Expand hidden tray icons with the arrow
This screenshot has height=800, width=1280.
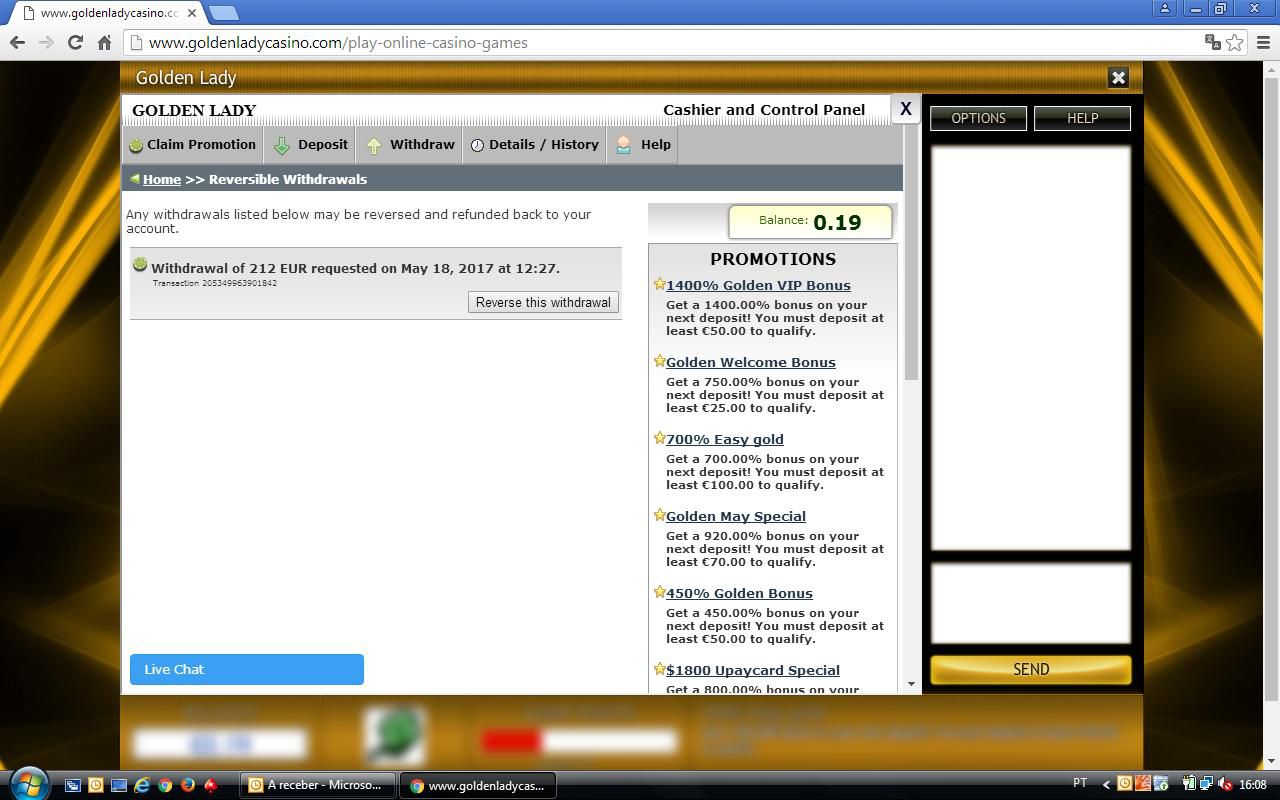(1106, 784)
